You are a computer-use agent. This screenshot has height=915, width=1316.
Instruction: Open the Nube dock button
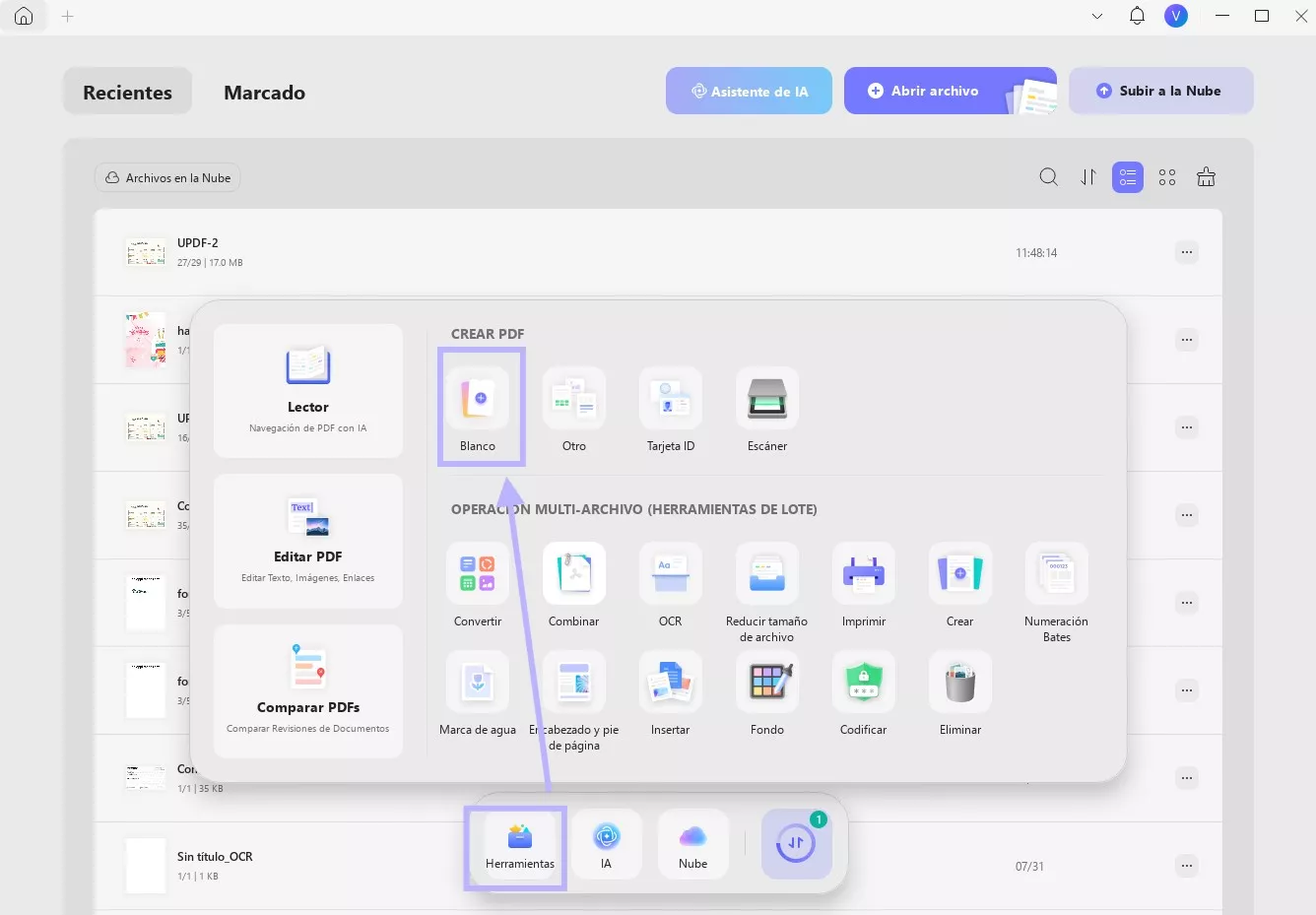click(693, 846)
